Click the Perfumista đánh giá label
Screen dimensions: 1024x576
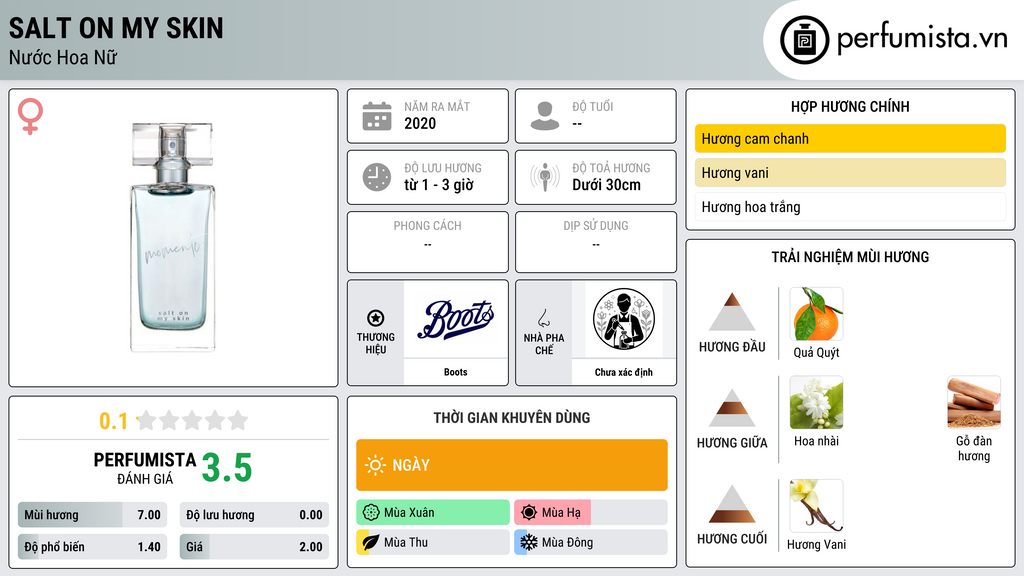145,468
